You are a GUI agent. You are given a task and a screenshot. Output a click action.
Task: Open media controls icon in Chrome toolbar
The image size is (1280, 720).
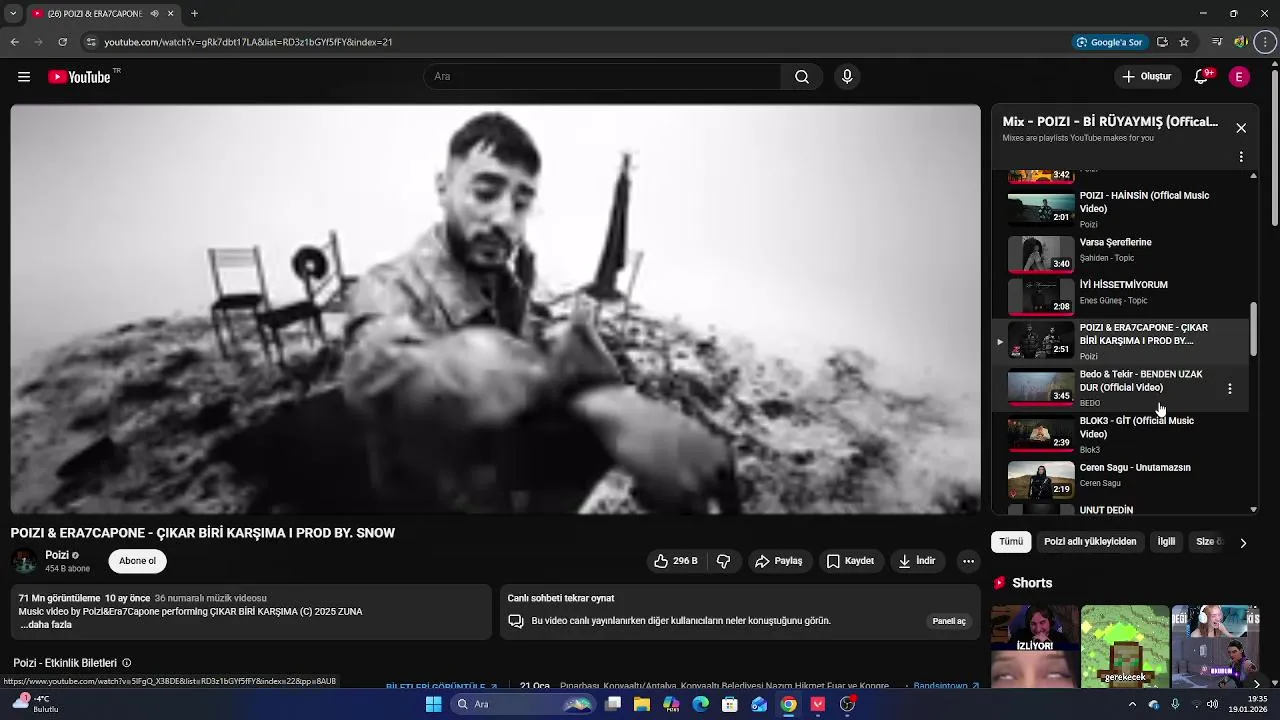[1217, 42]
